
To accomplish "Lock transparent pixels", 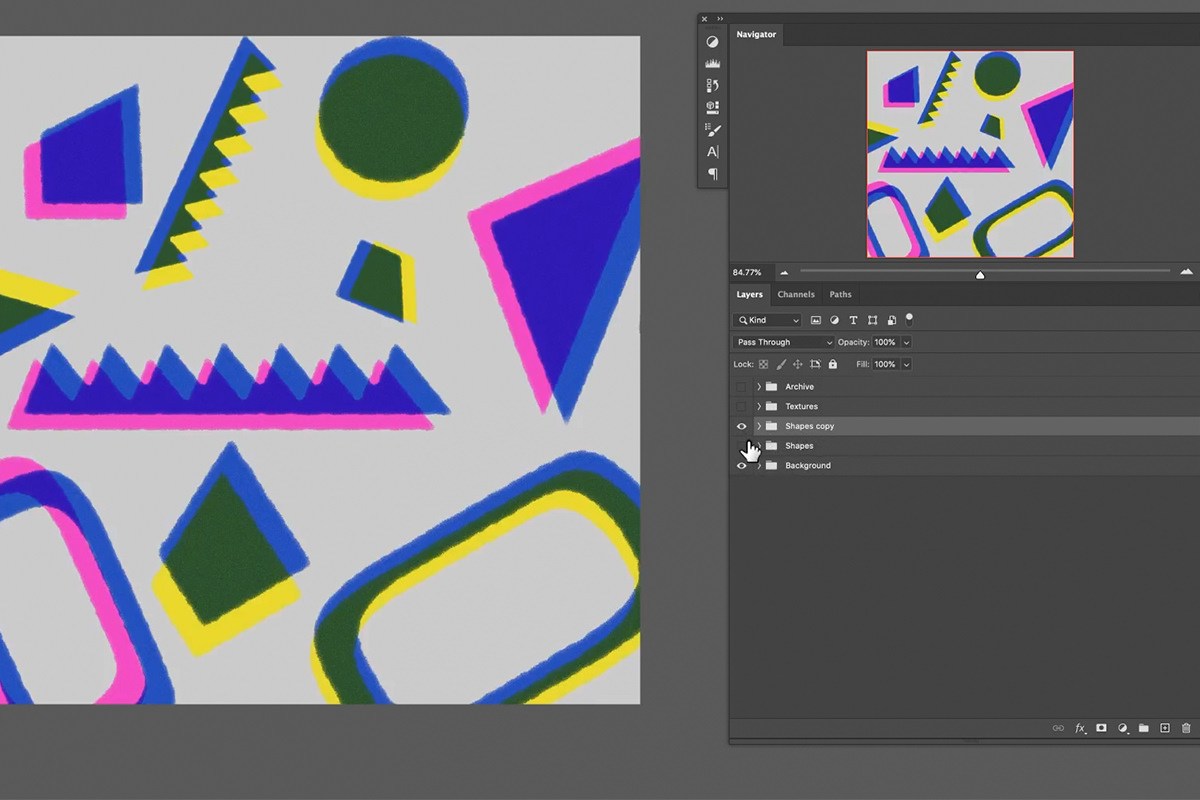I will point(763,365).
